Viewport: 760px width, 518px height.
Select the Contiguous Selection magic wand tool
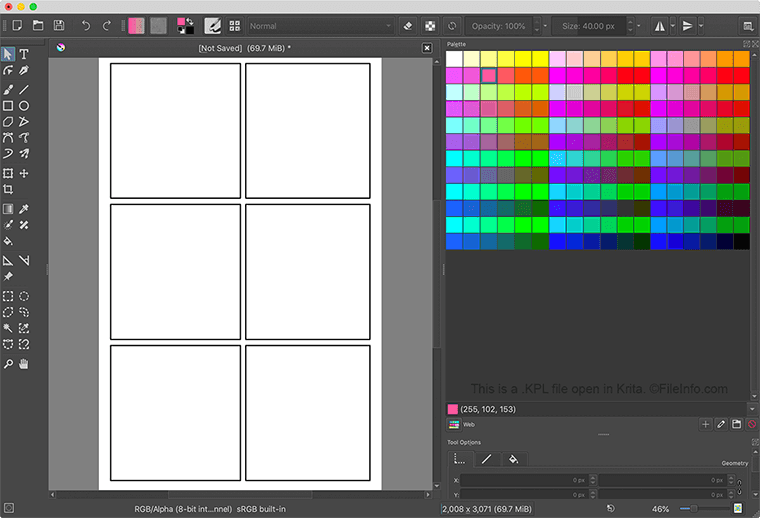point(8,328)
